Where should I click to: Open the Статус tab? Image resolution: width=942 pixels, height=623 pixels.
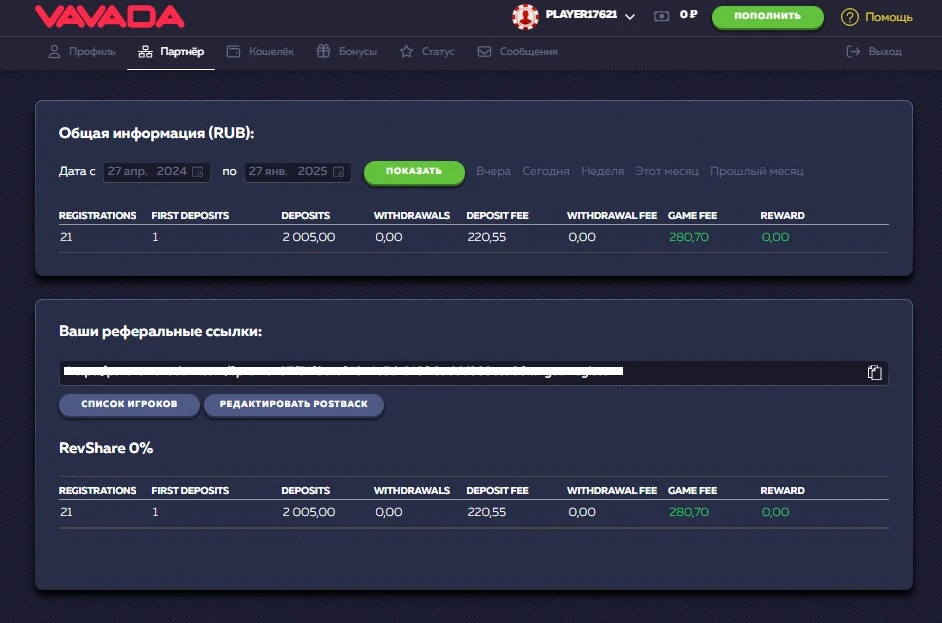tap(427, 52)
